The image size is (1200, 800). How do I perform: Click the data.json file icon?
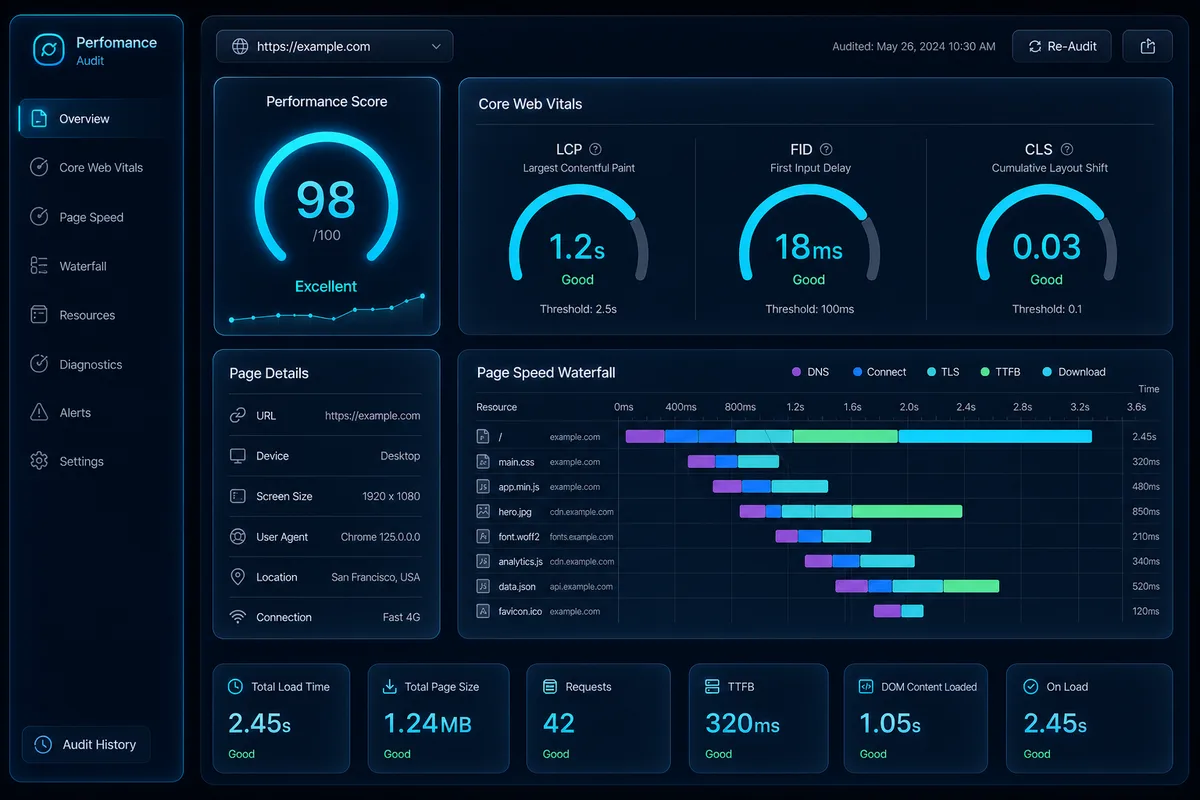coord(483,586)
